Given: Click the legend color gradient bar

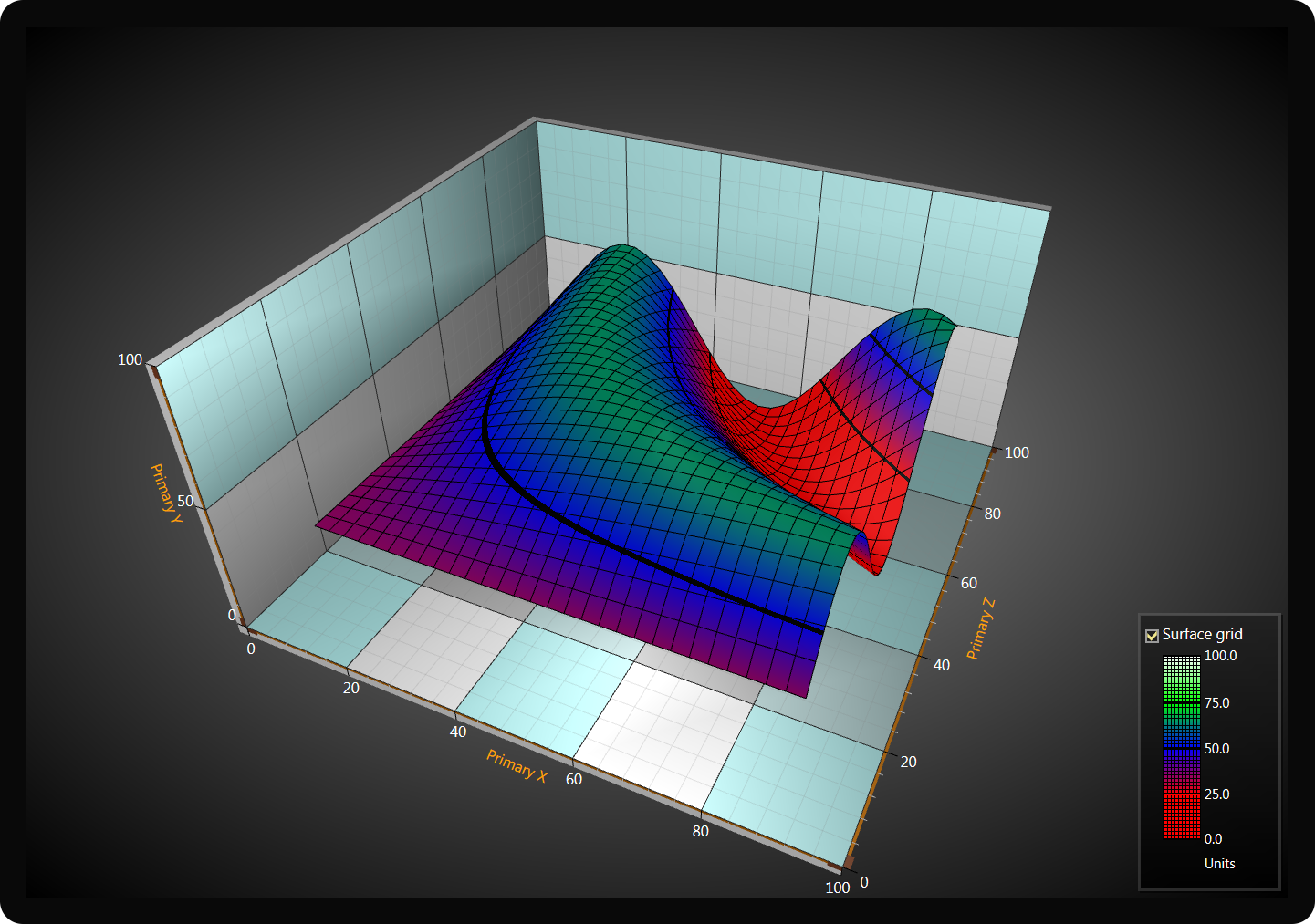Looking at the screenshot, I should tap(1182, 747).
